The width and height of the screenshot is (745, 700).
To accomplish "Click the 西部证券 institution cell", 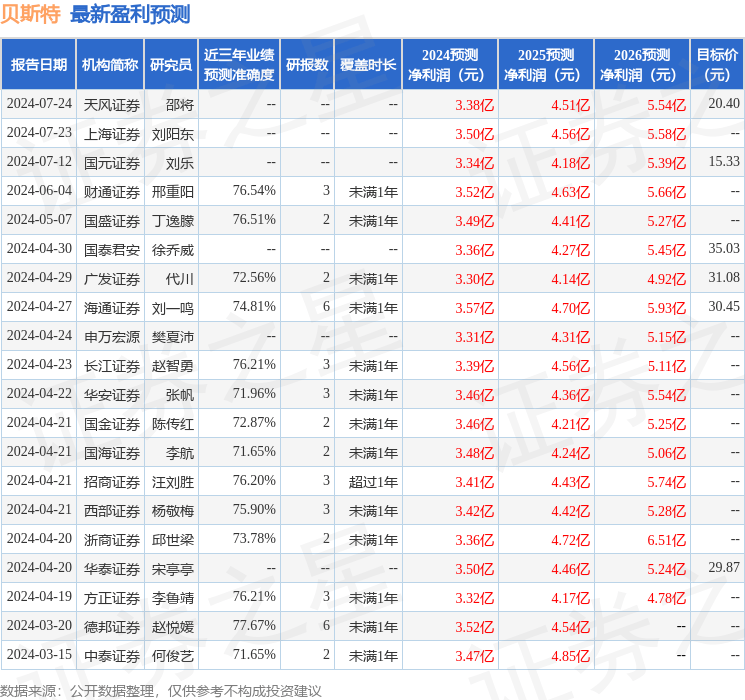I will click(x=112, y=511).
